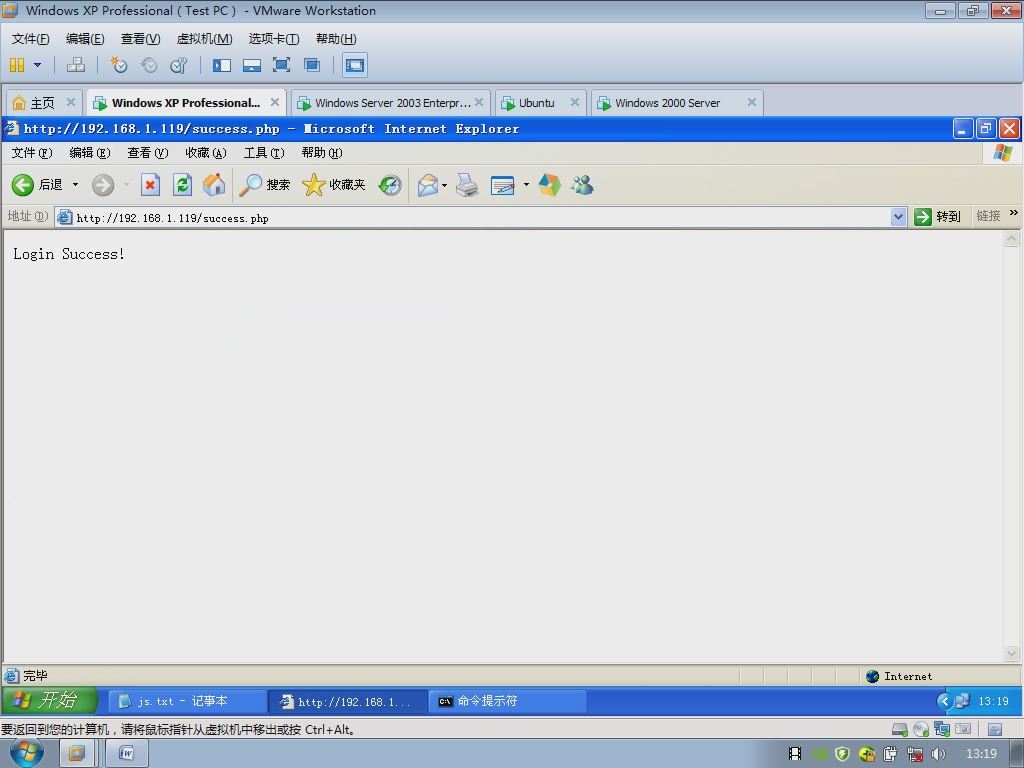
Task: Open the browsing history icon in IE toolbar
Action: pos(390,185)
